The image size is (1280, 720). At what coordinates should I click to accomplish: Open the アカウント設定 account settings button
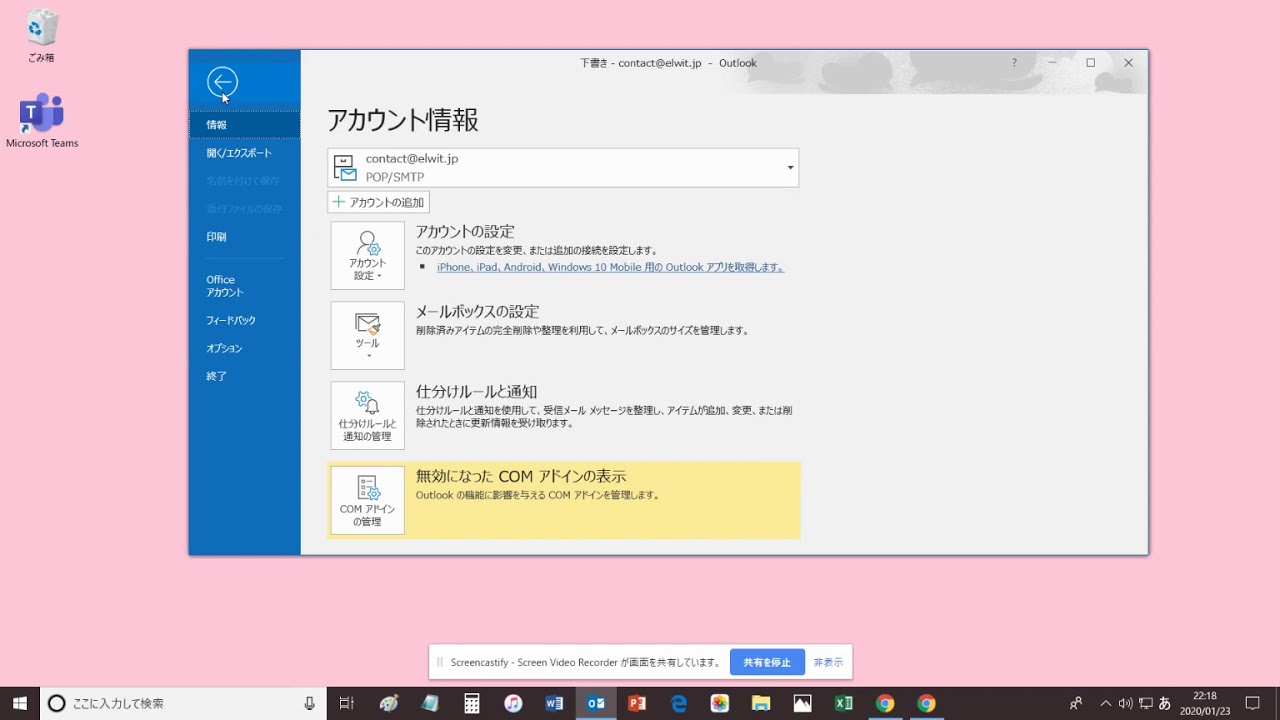(368, 256)
